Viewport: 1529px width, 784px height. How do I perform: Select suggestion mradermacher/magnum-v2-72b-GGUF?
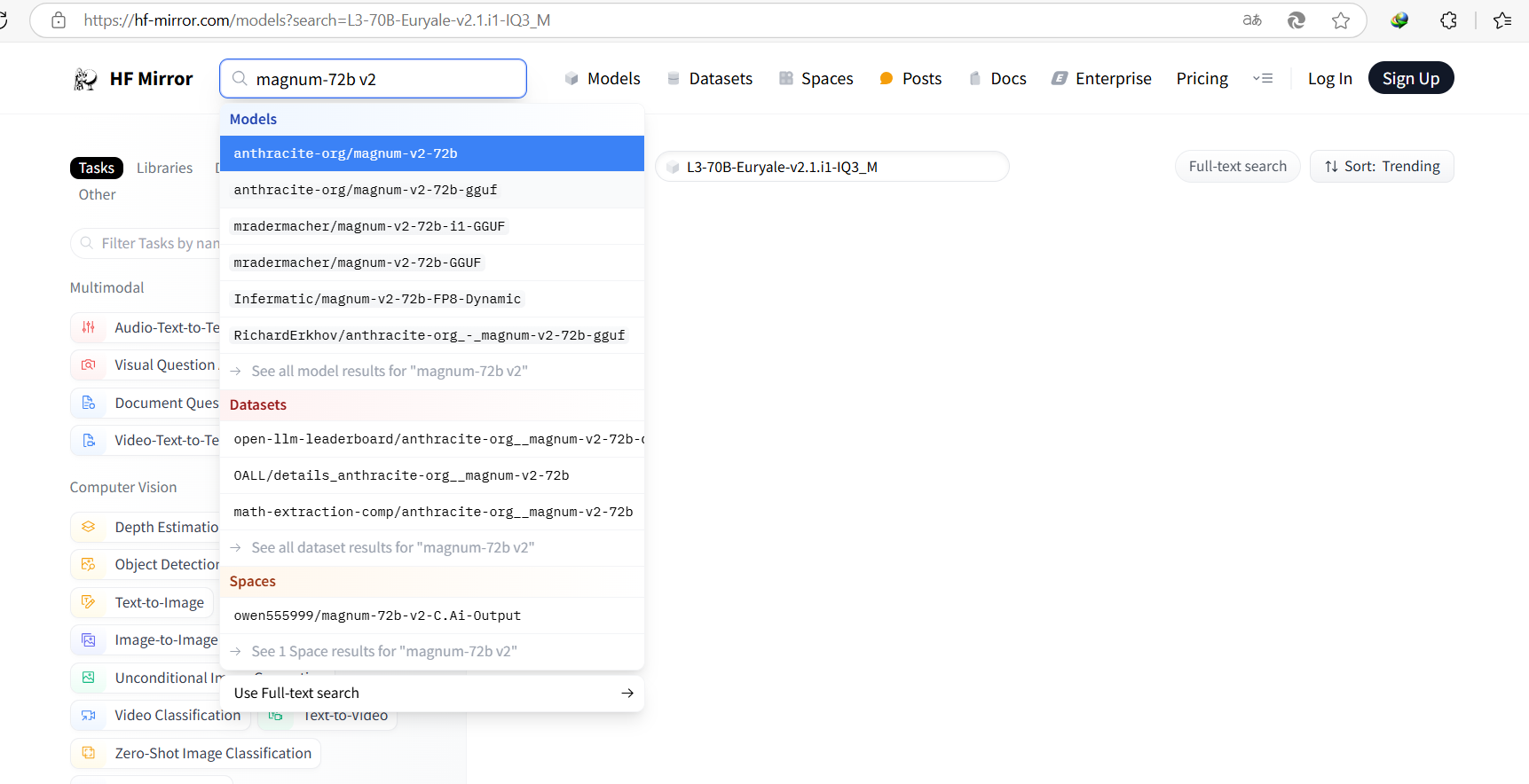(432, 263)
